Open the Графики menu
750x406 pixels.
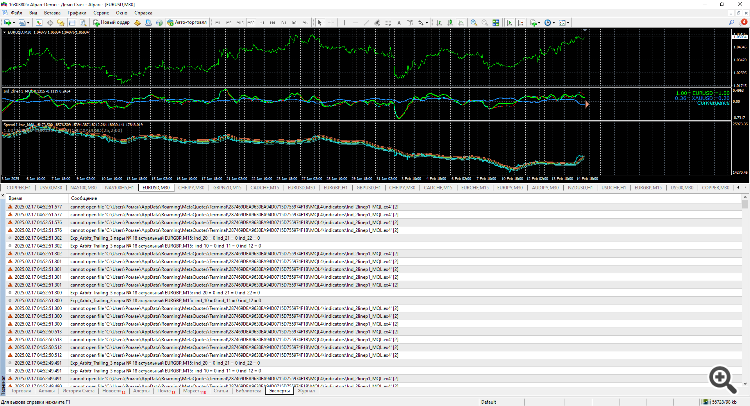point(76,11)
